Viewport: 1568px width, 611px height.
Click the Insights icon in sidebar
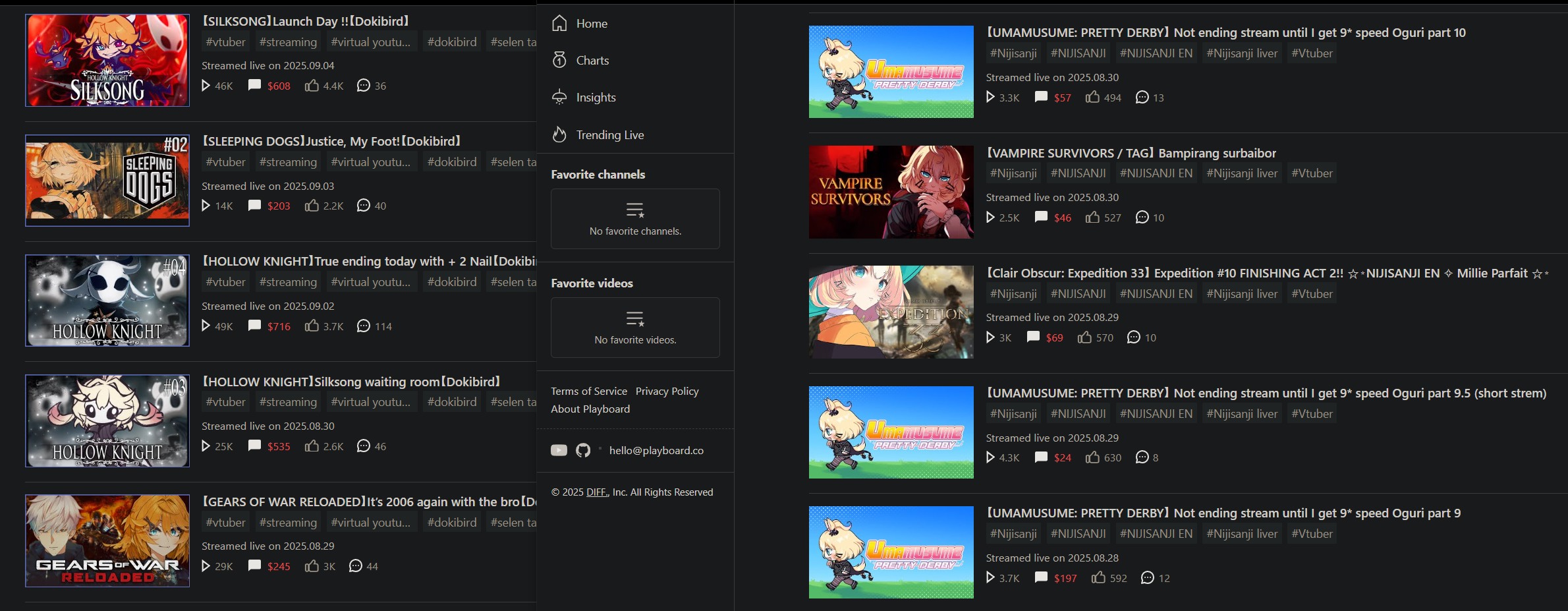[x=559, y=98]
